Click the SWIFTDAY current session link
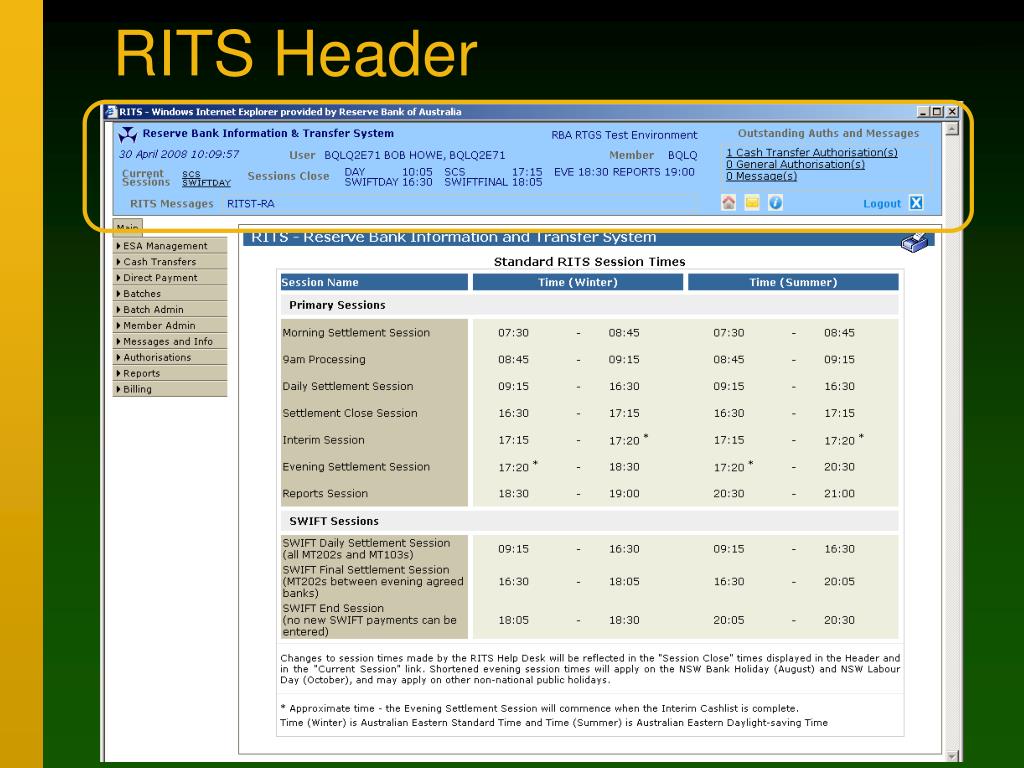Viewport: 1024px width, 768px height. point(206,184)
